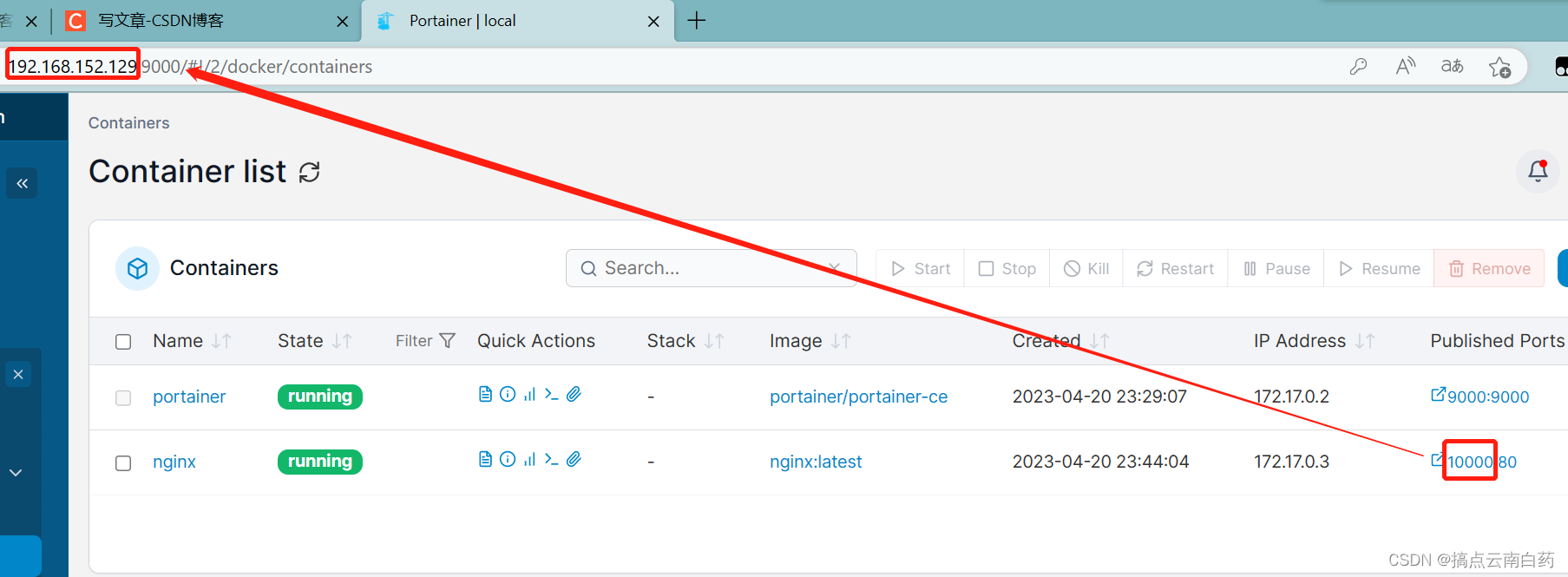Viewport: 1568px width, 577px height.
Task: Click the Resume button
Action: coord(1379,269)
